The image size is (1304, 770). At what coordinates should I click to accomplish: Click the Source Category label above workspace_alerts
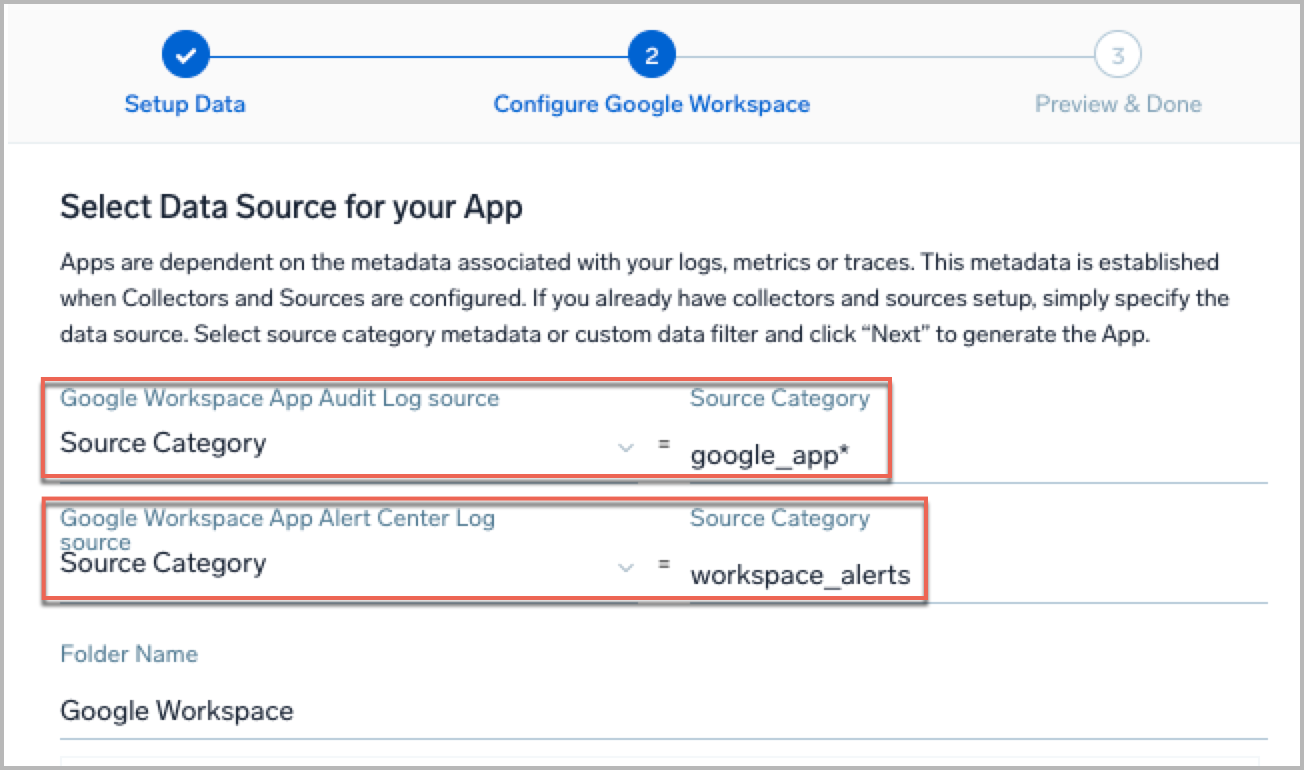(780, 518)
